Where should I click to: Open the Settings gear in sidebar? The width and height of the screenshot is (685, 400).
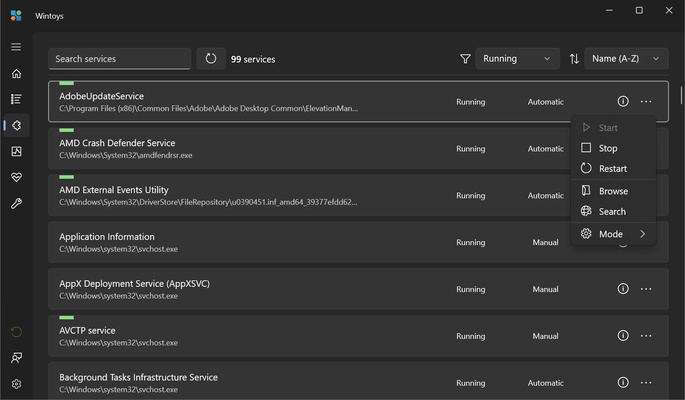click(x=16, y=384)
